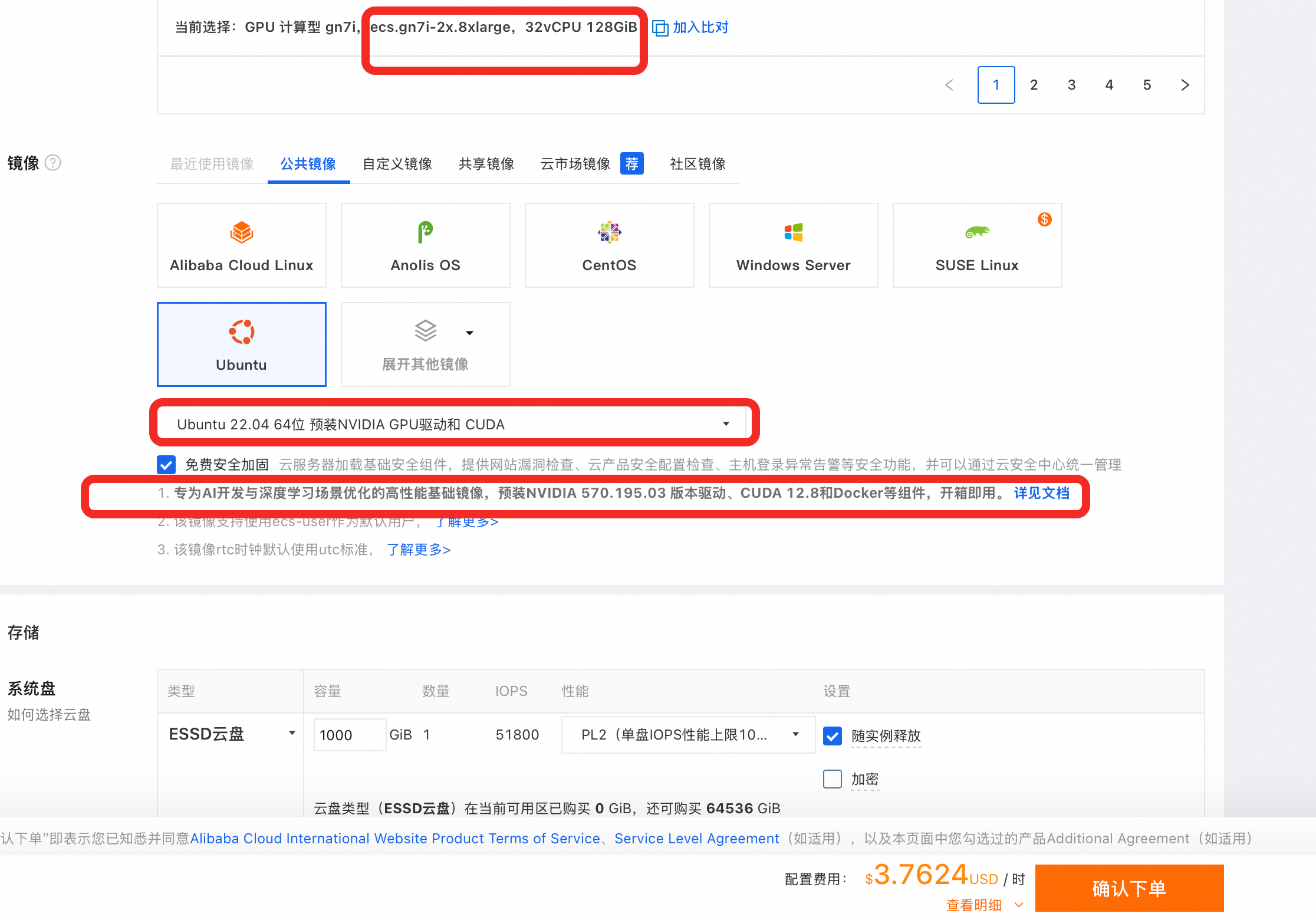Switch to the 自定义镜像 tab
1316x920 pixels.
pyautogui.click(x=397, y=164)
